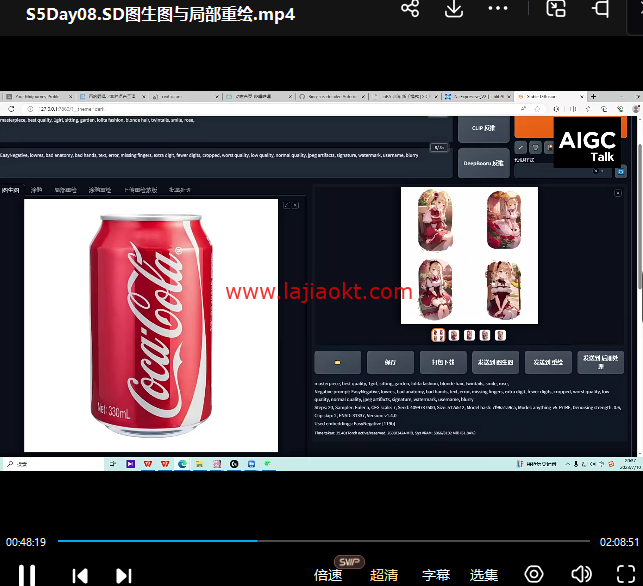Open the output folder with the yellow folder button
Image resolution: width=643 pixels, height=586 pixels.
click(337, 363)
